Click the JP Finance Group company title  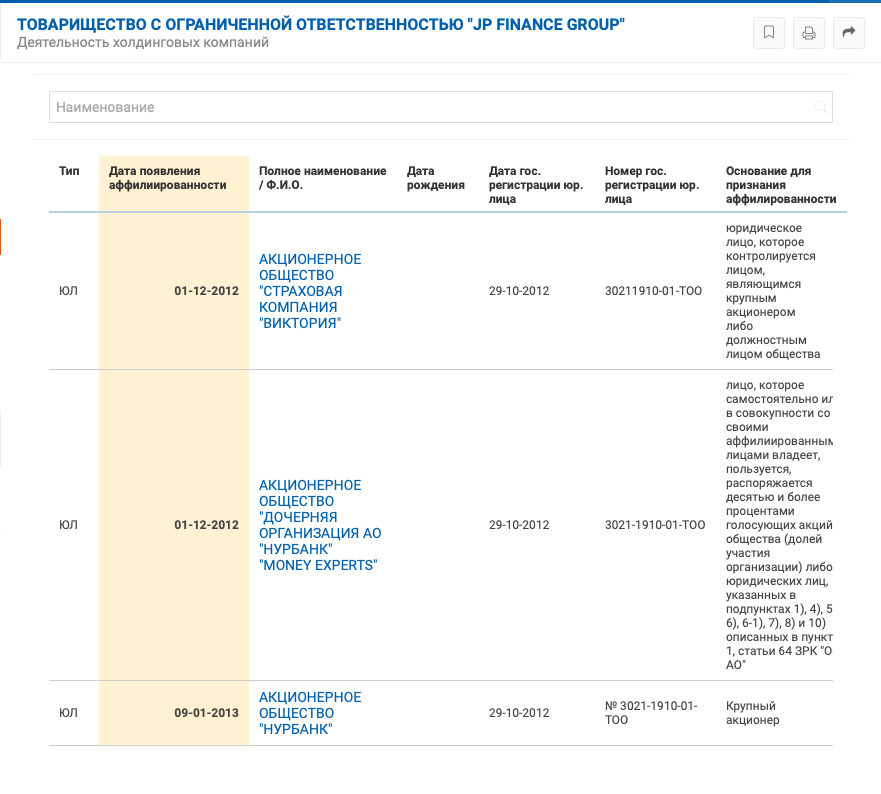(x=321, y=24)
